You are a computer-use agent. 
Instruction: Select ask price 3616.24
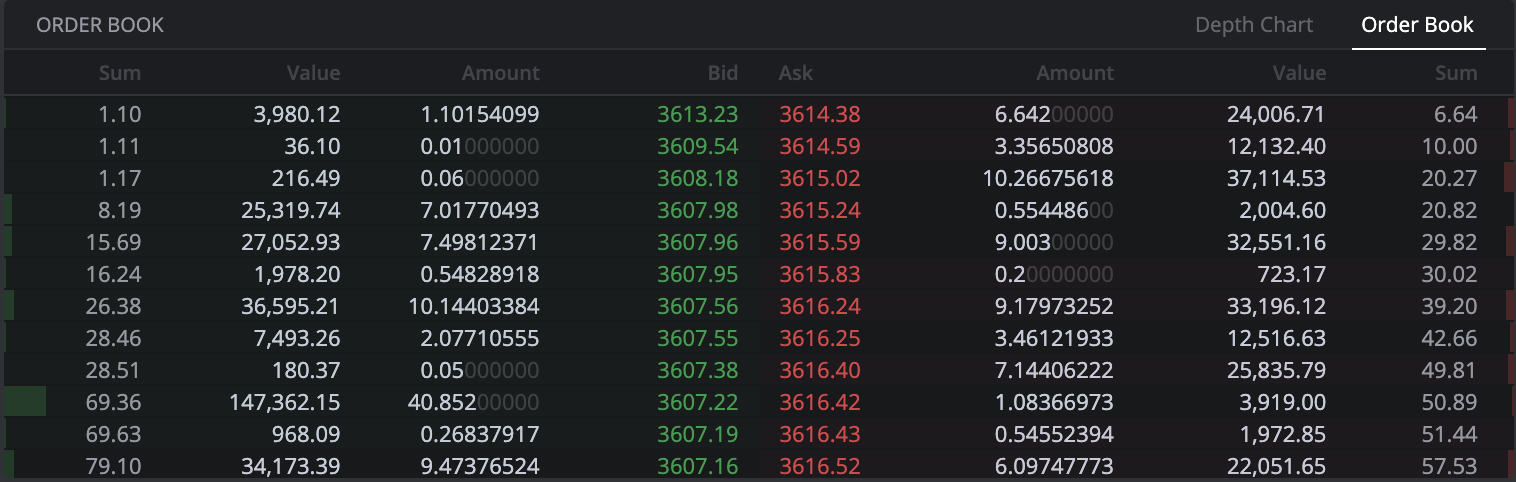tap(819, 306)
